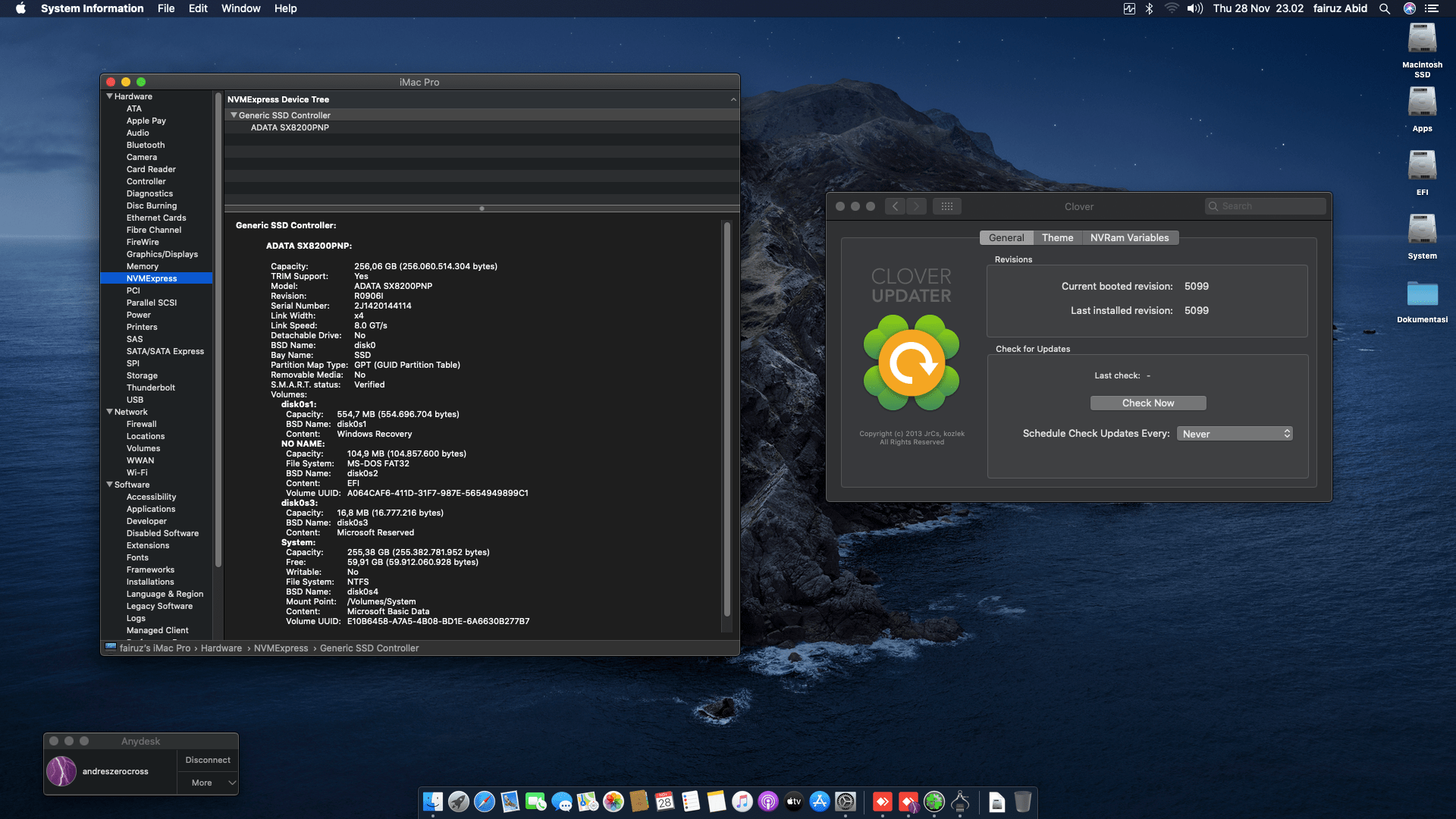
Task: Open the Schedule Check Updates Every dropdown
Action: (1235, 433)
